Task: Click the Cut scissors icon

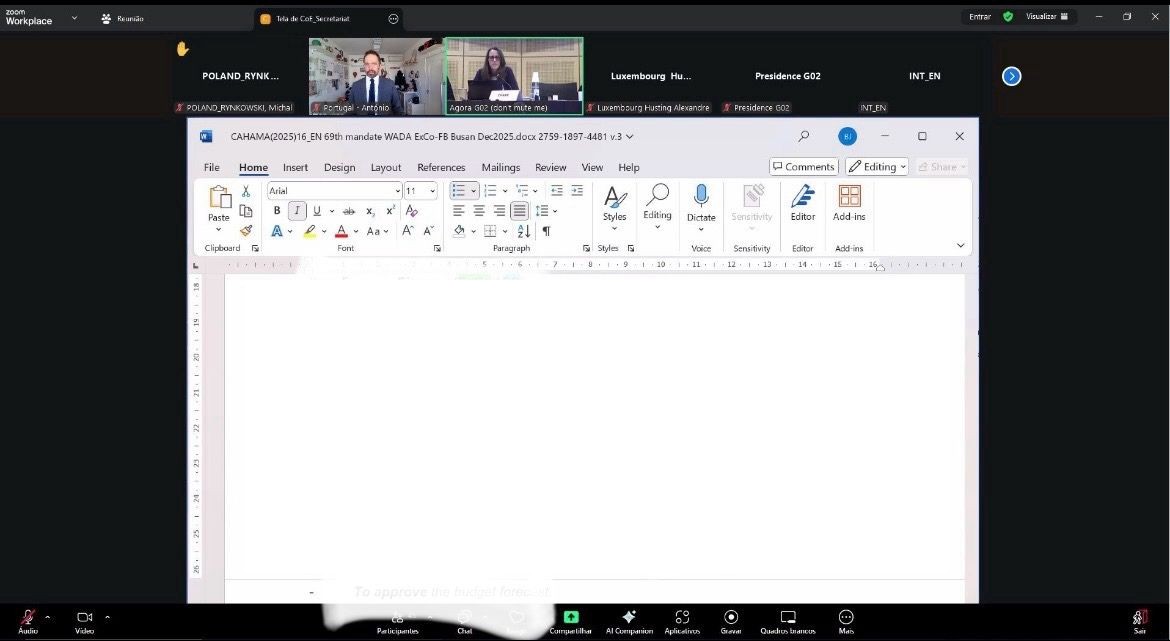Action: point(246,191)
